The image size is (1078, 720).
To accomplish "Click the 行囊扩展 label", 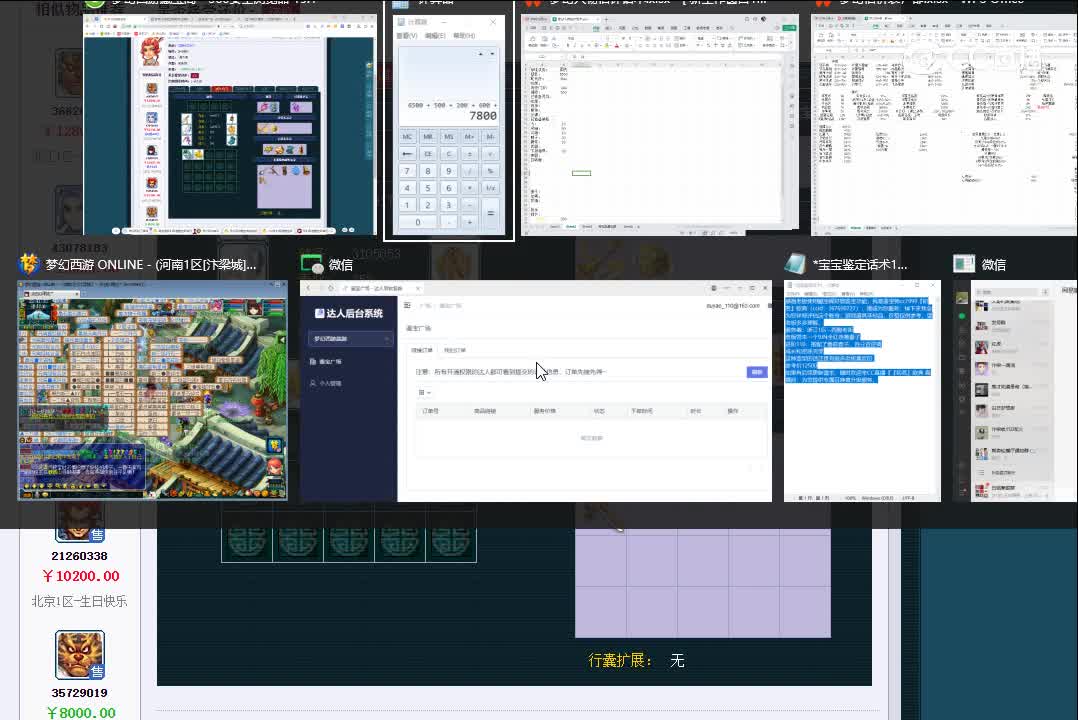I will pyautogui.click(x=620, y=661).
